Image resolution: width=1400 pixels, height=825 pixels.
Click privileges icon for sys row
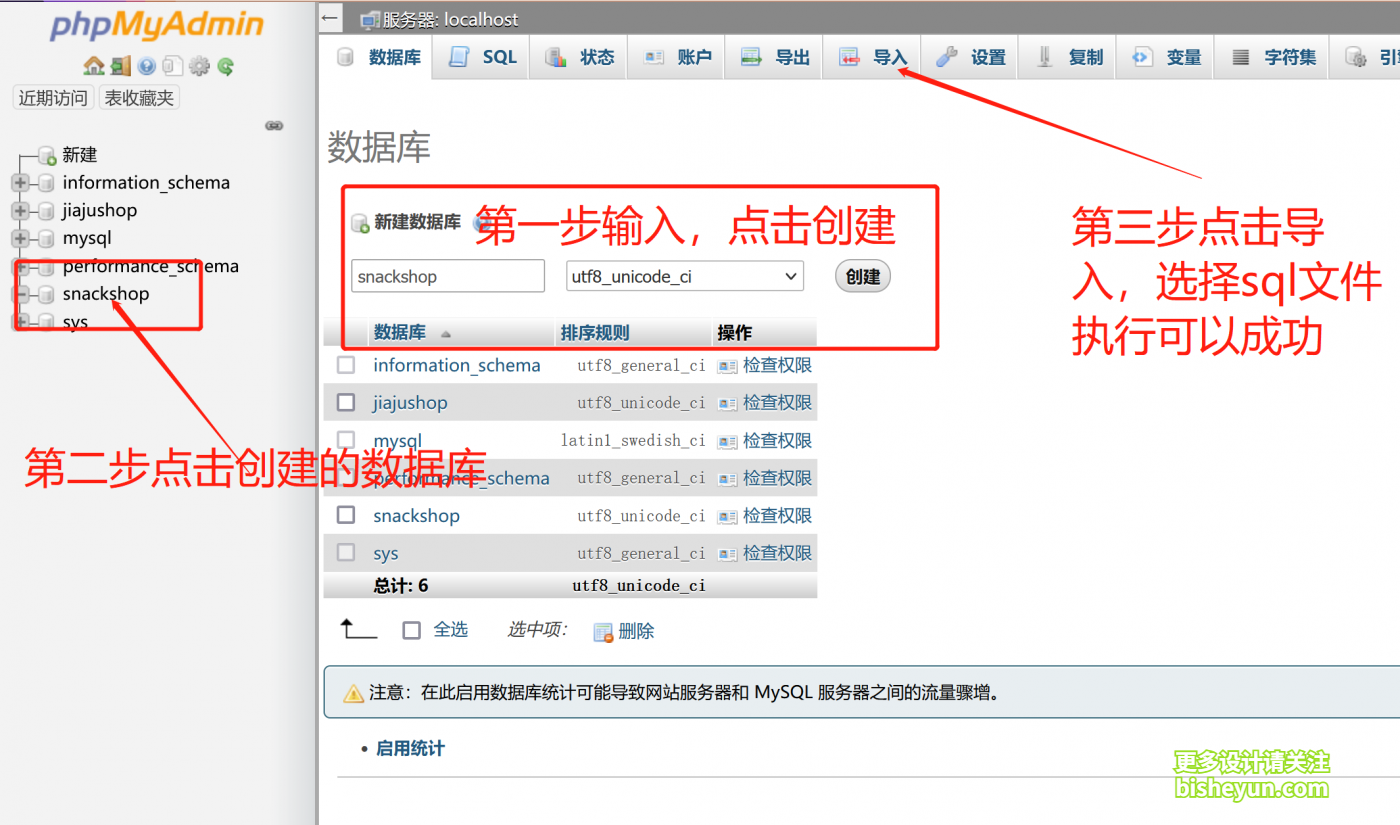tap(727, 553)
